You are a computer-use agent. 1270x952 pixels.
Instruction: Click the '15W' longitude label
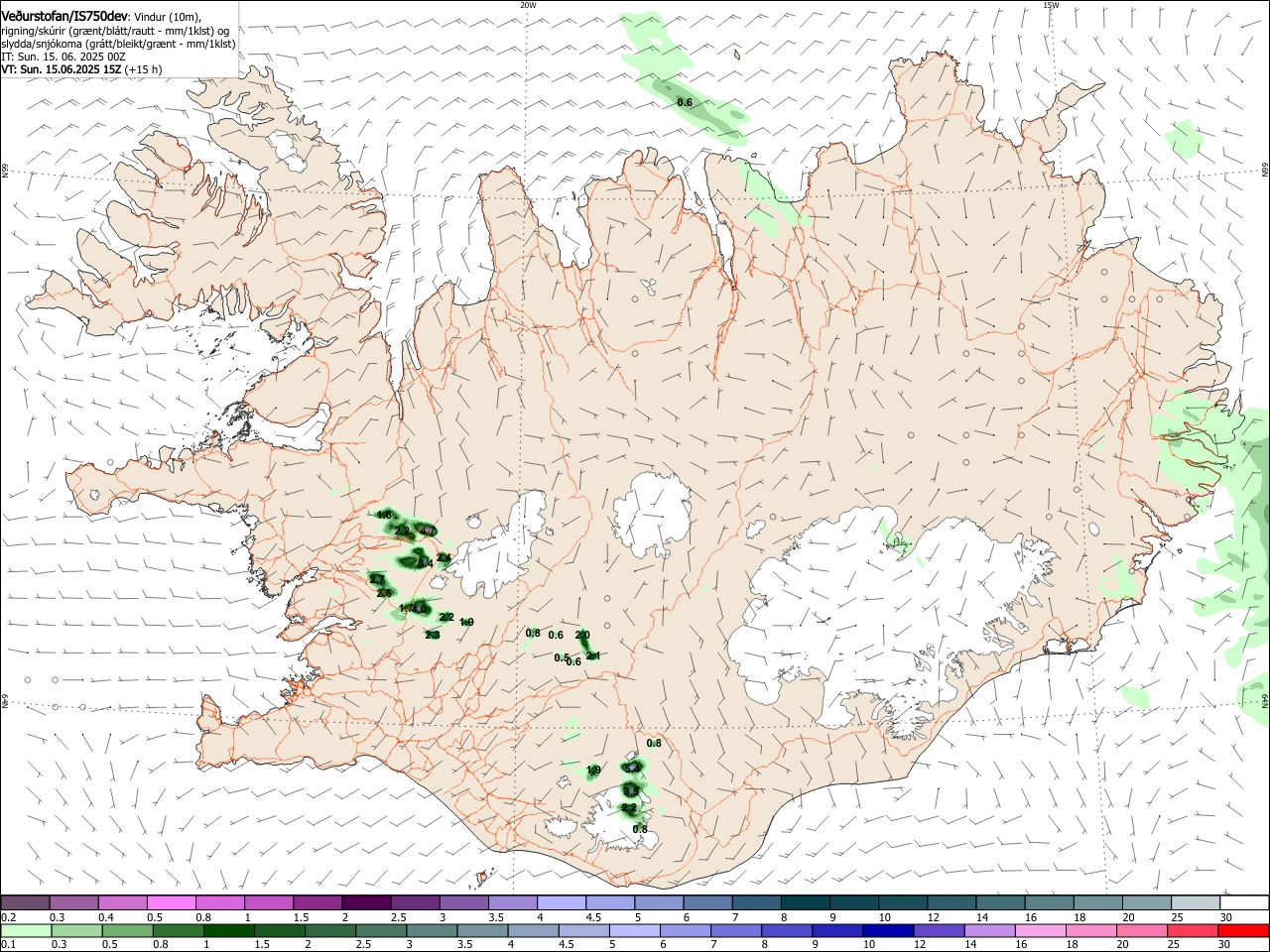[1051, 5]
